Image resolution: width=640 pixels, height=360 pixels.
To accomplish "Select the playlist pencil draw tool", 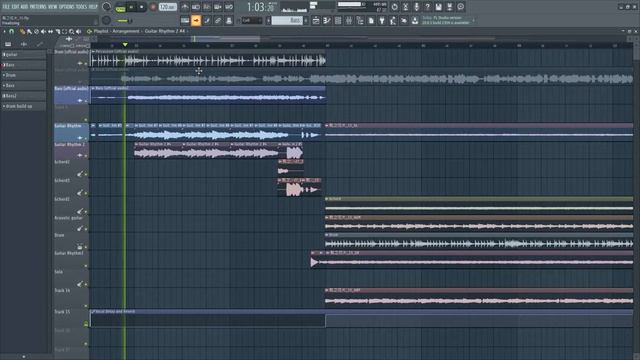I will (x=22, y=31).
